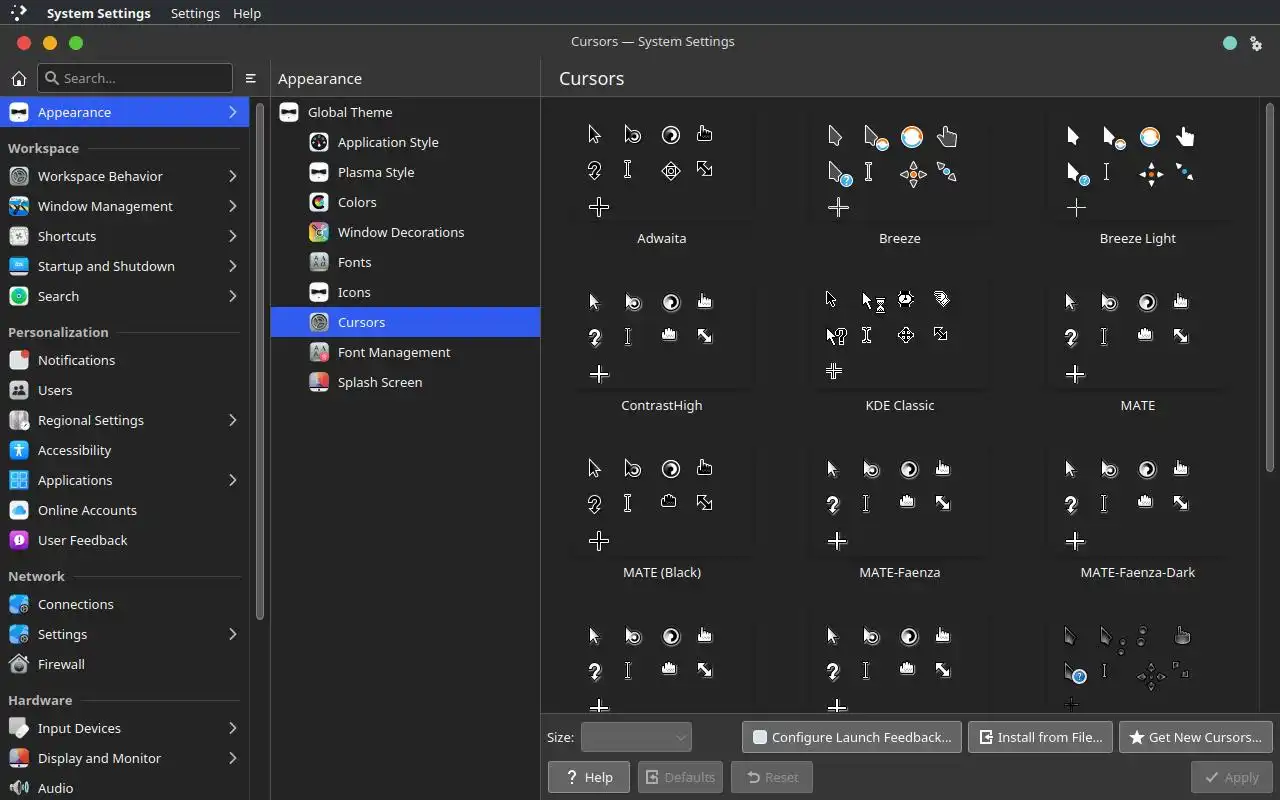
Task: Click the Window Management icon
Action: 18,206
